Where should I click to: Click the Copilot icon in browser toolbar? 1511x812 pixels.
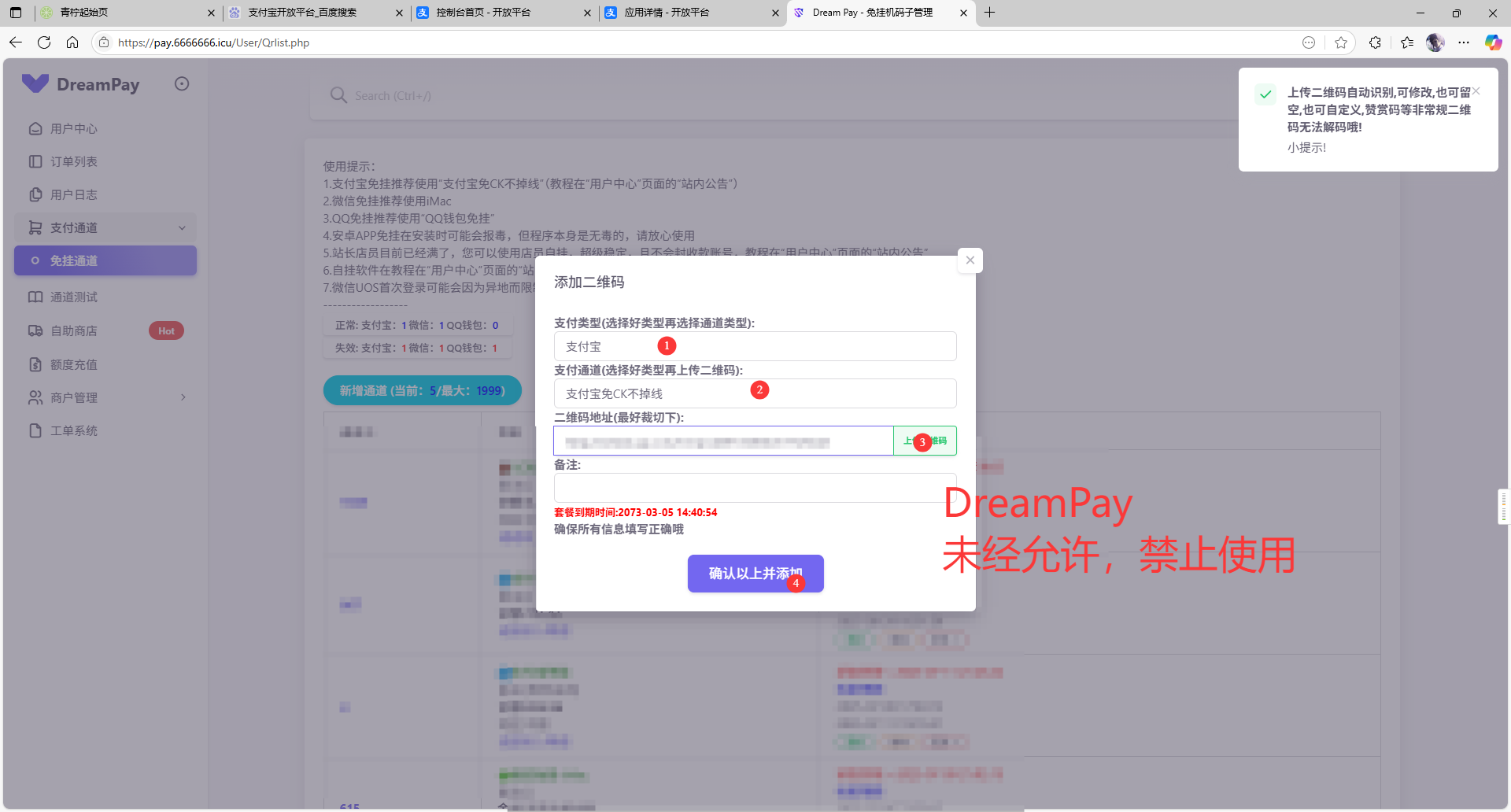pos(1493,42)
